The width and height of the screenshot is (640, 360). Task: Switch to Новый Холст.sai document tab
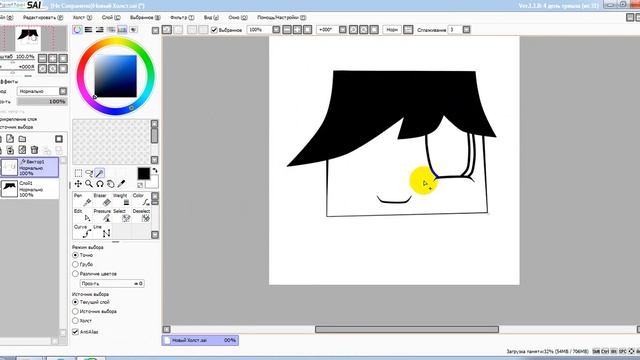coord(200,340)
